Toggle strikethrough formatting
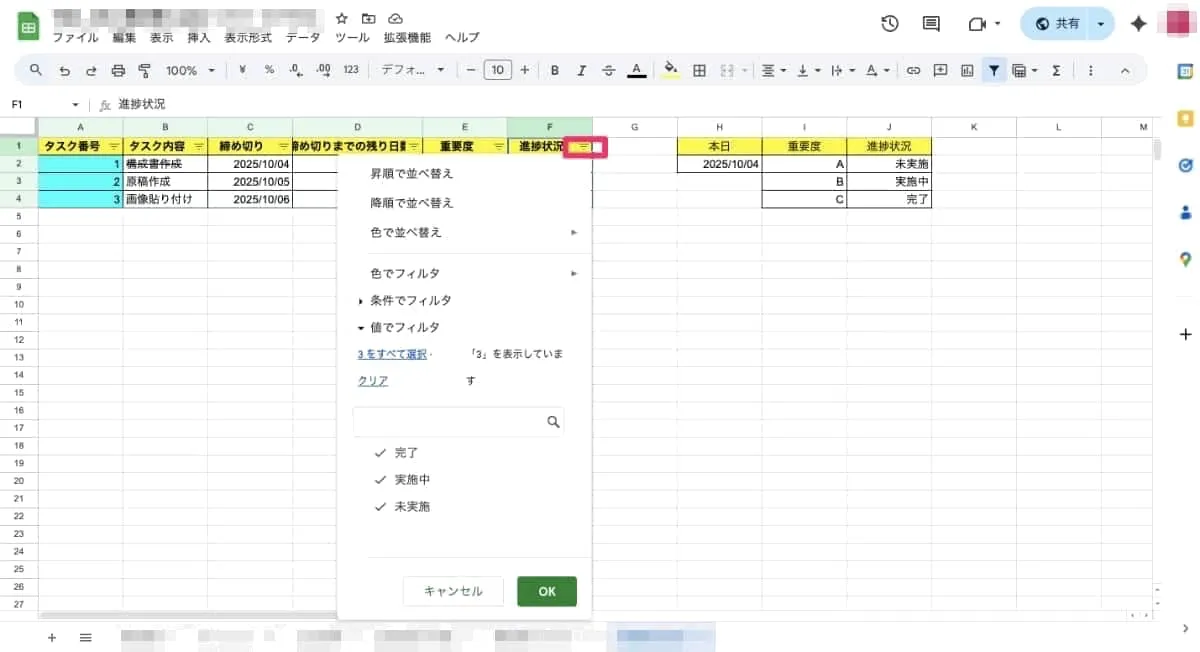The height and width of the screenshot is (652, 1200). 608,70
